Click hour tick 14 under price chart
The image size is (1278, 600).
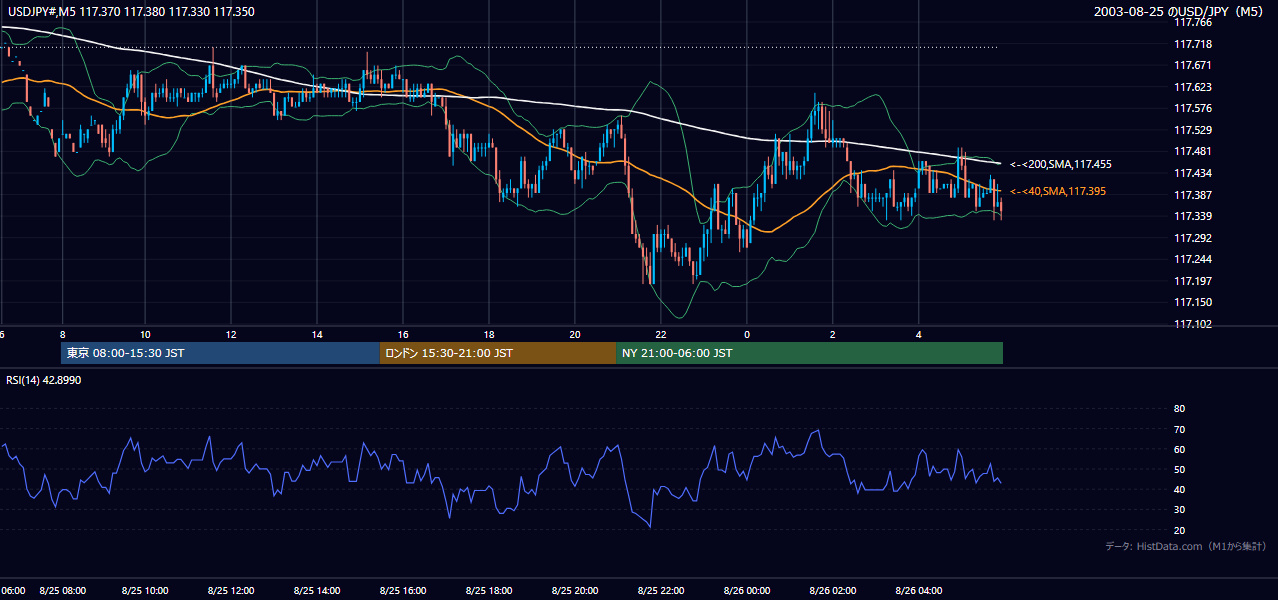click(x=318, y=334)
